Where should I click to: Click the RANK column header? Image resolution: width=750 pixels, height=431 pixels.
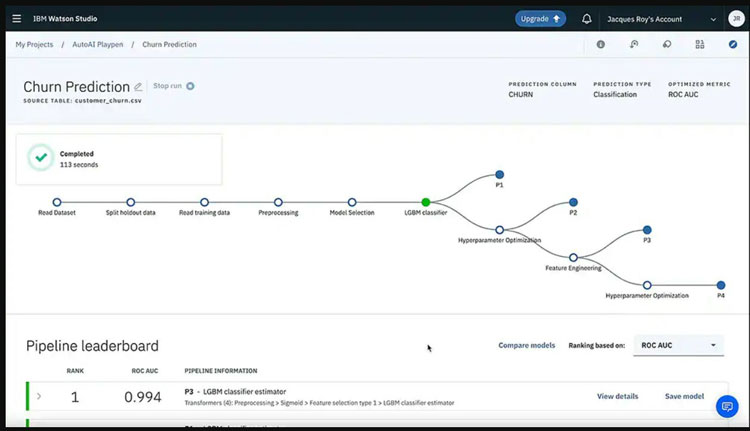[x=75, y=371]
